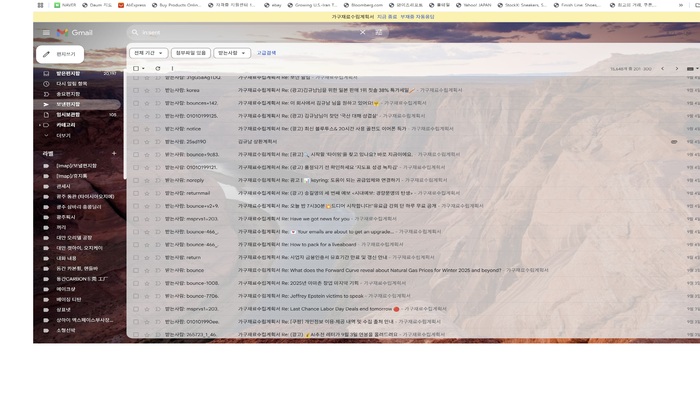Image resolution: width=700 pixels, height=420 pixels.
Task: Click the refresh icon above the mail list
Action: 157,69
